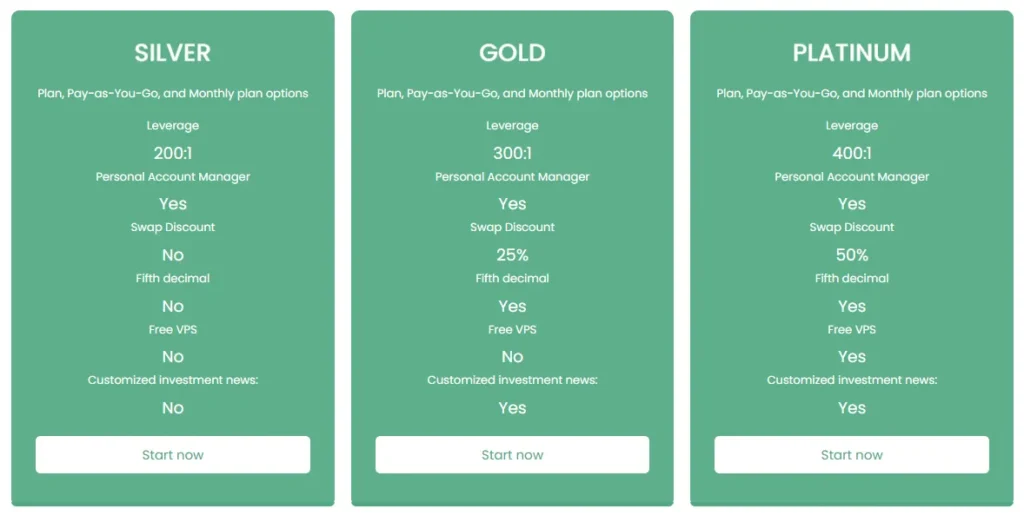The image size is (1024, 522).
Task: Click Gold's Customized investment news label
Action: coord(512,380)
